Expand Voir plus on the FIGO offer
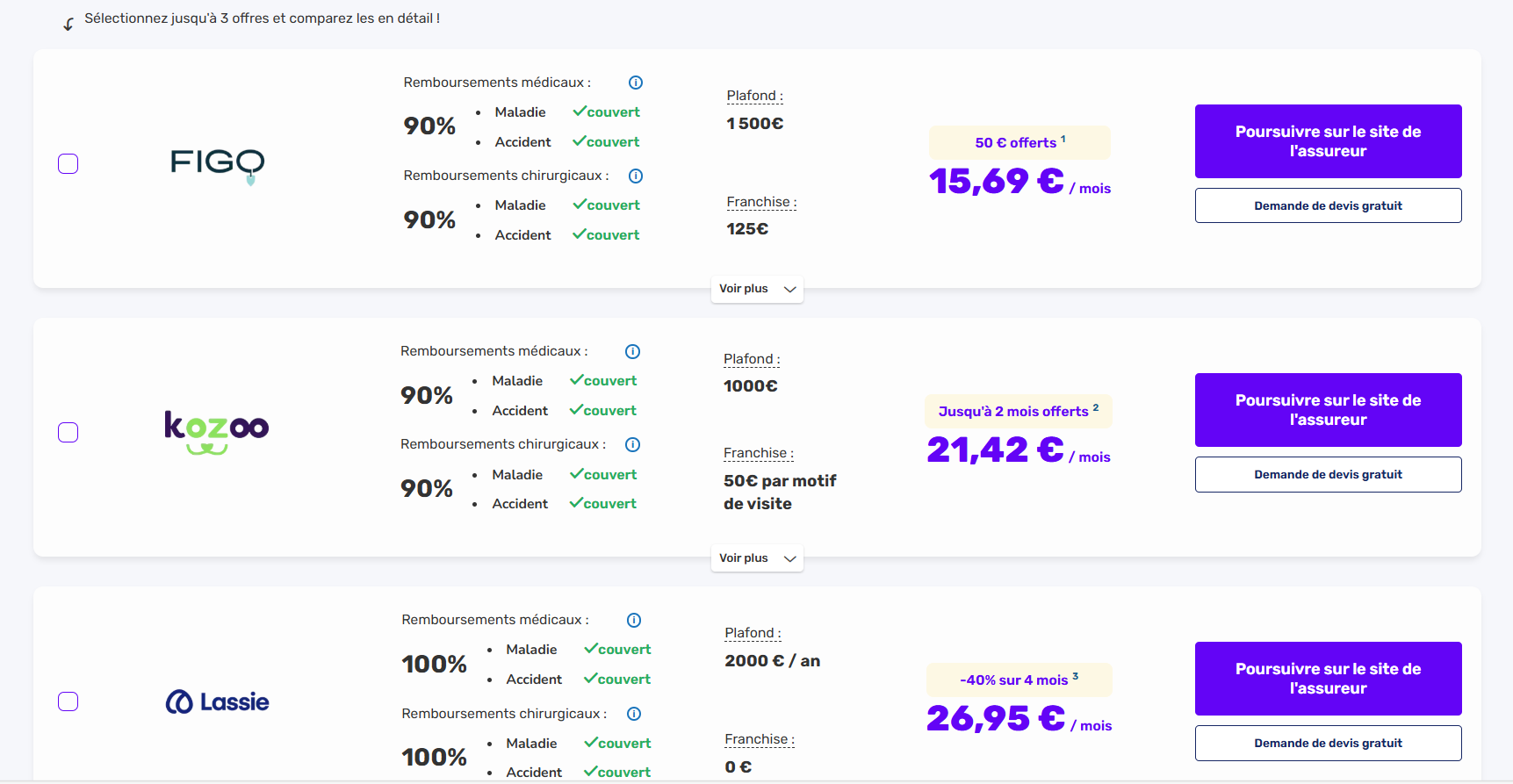 click(756, 289)
